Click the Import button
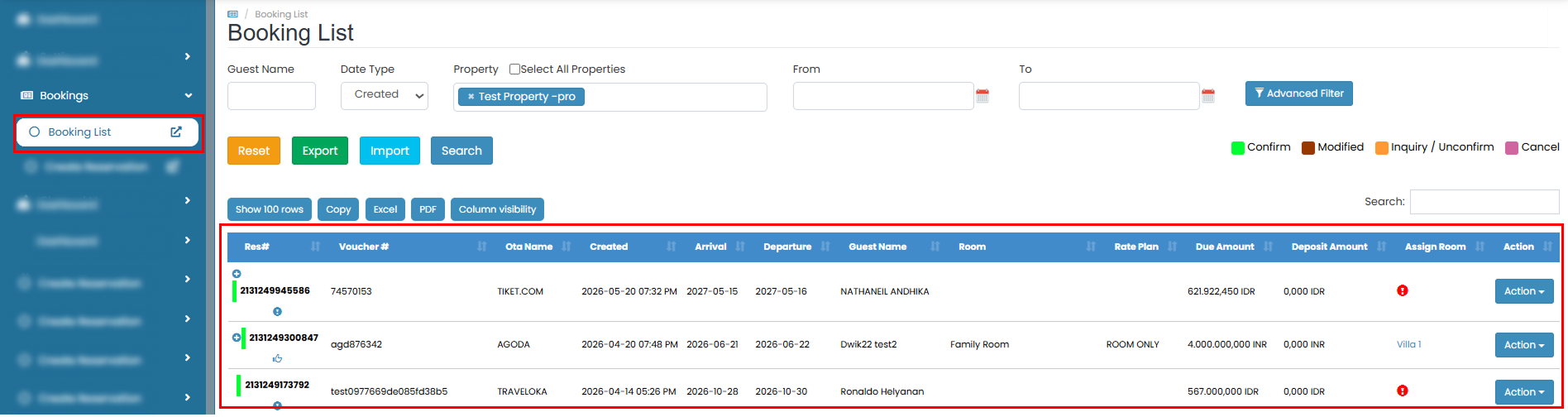 pos(390,151)
